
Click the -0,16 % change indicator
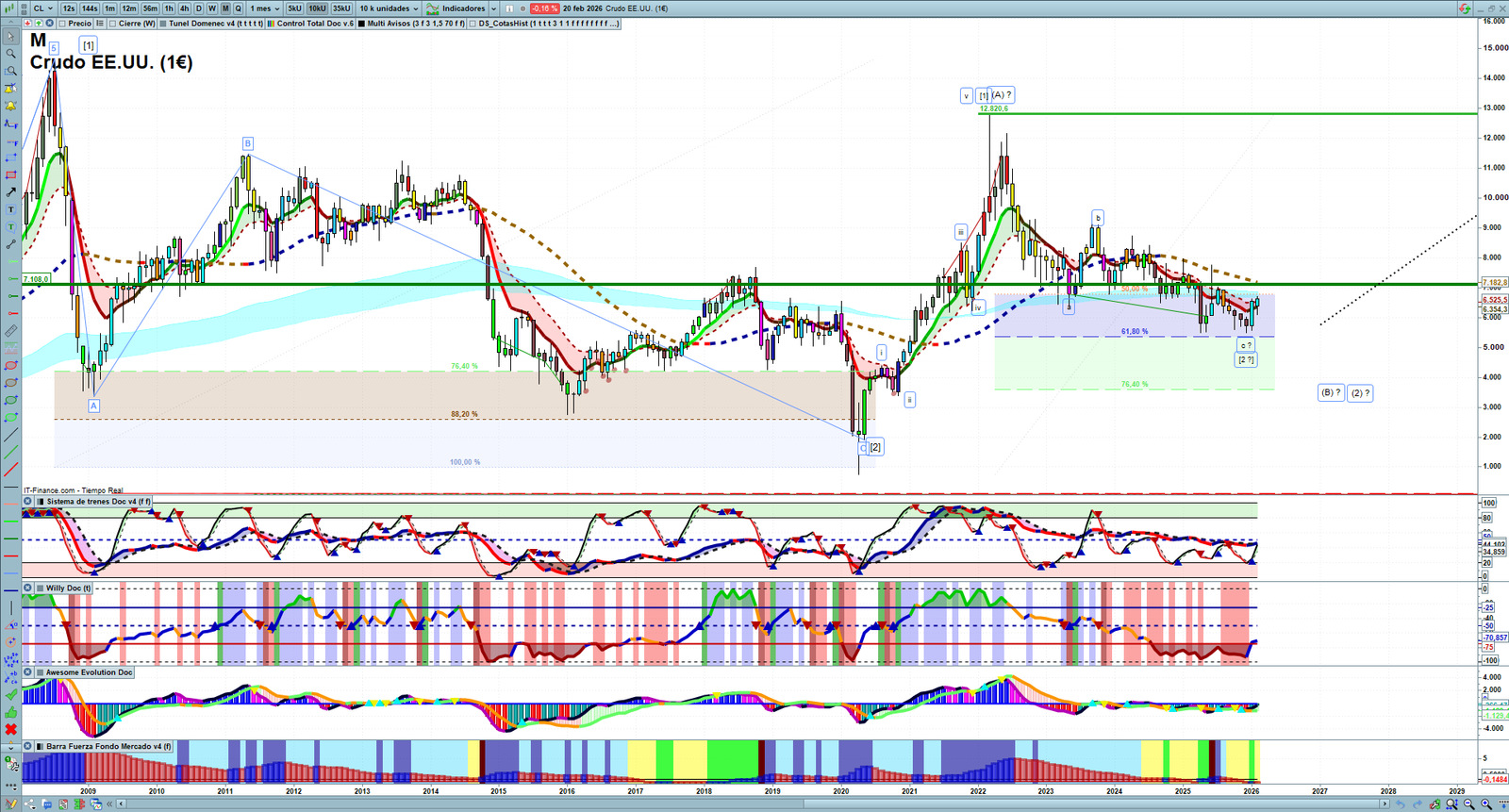pyautogui.click(x=544, y=8)
